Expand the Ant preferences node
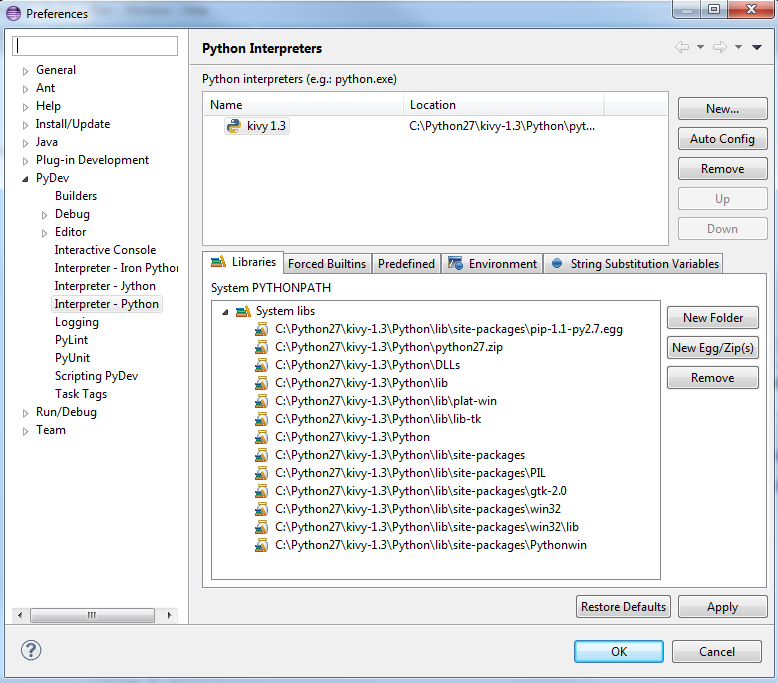The height and width of the screenshot is (683, 778). click(25, 89)
